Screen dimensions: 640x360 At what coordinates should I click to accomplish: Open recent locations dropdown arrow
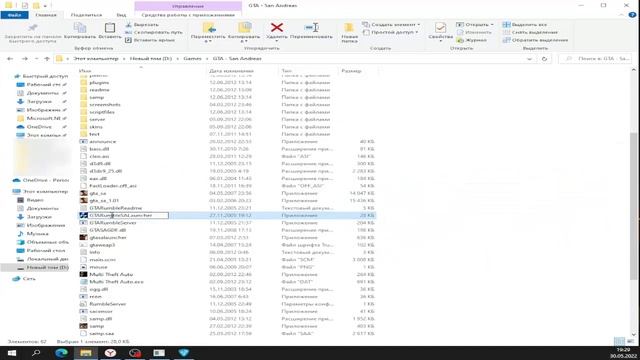36,59
